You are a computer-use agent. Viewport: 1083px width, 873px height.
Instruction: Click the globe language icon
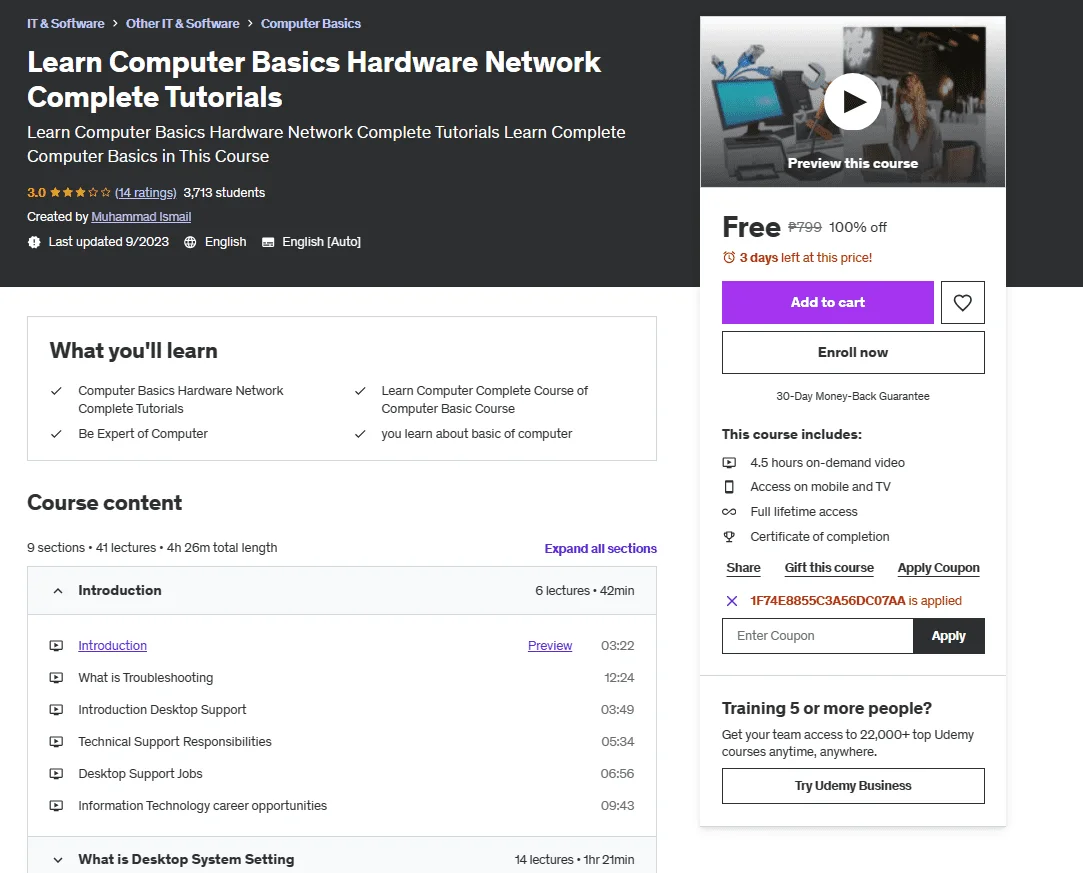point(190,242)
